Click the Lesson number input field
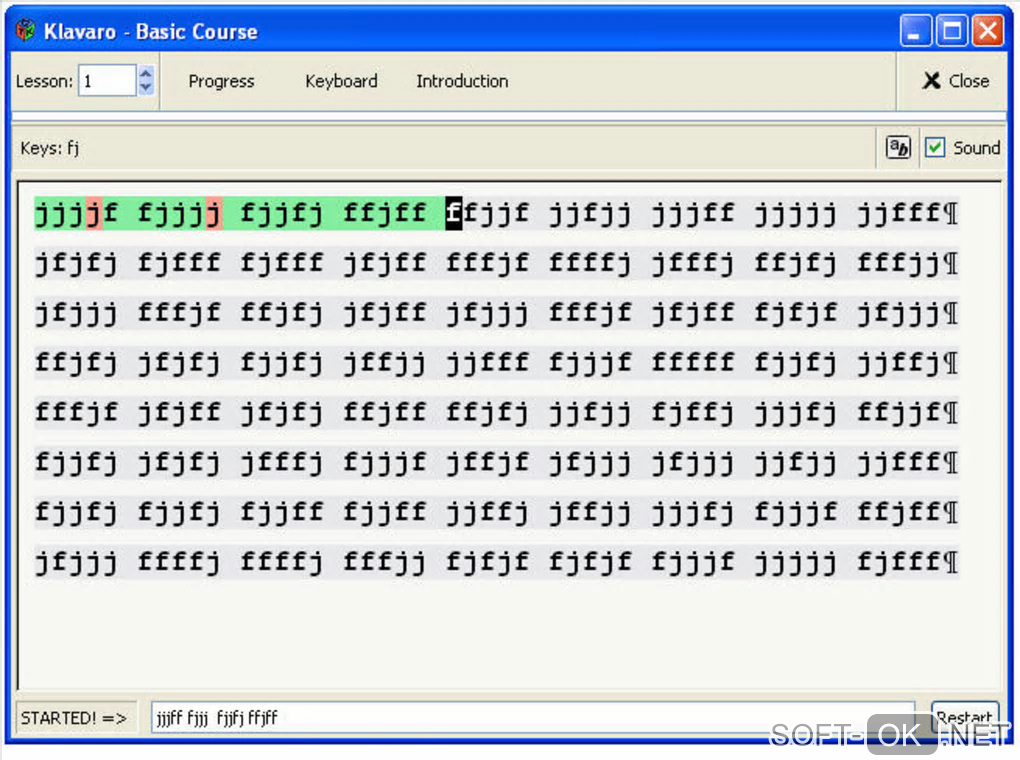The image size is (1020, 760). (x=107, y=81)
